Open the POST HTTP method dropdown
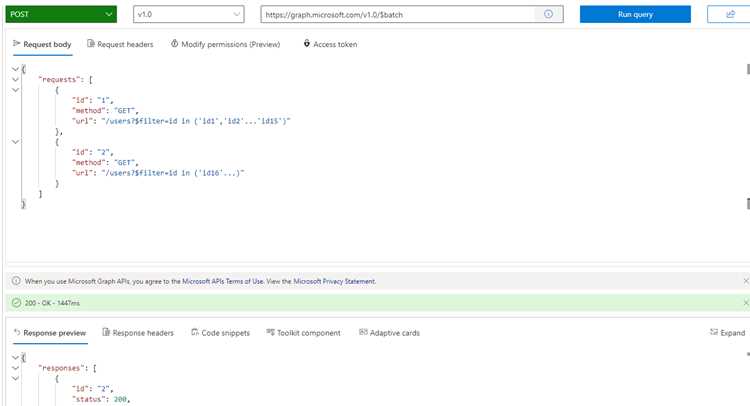Viewport: 750px width, 406px height. pyautogui.click(x=61, y=14)
